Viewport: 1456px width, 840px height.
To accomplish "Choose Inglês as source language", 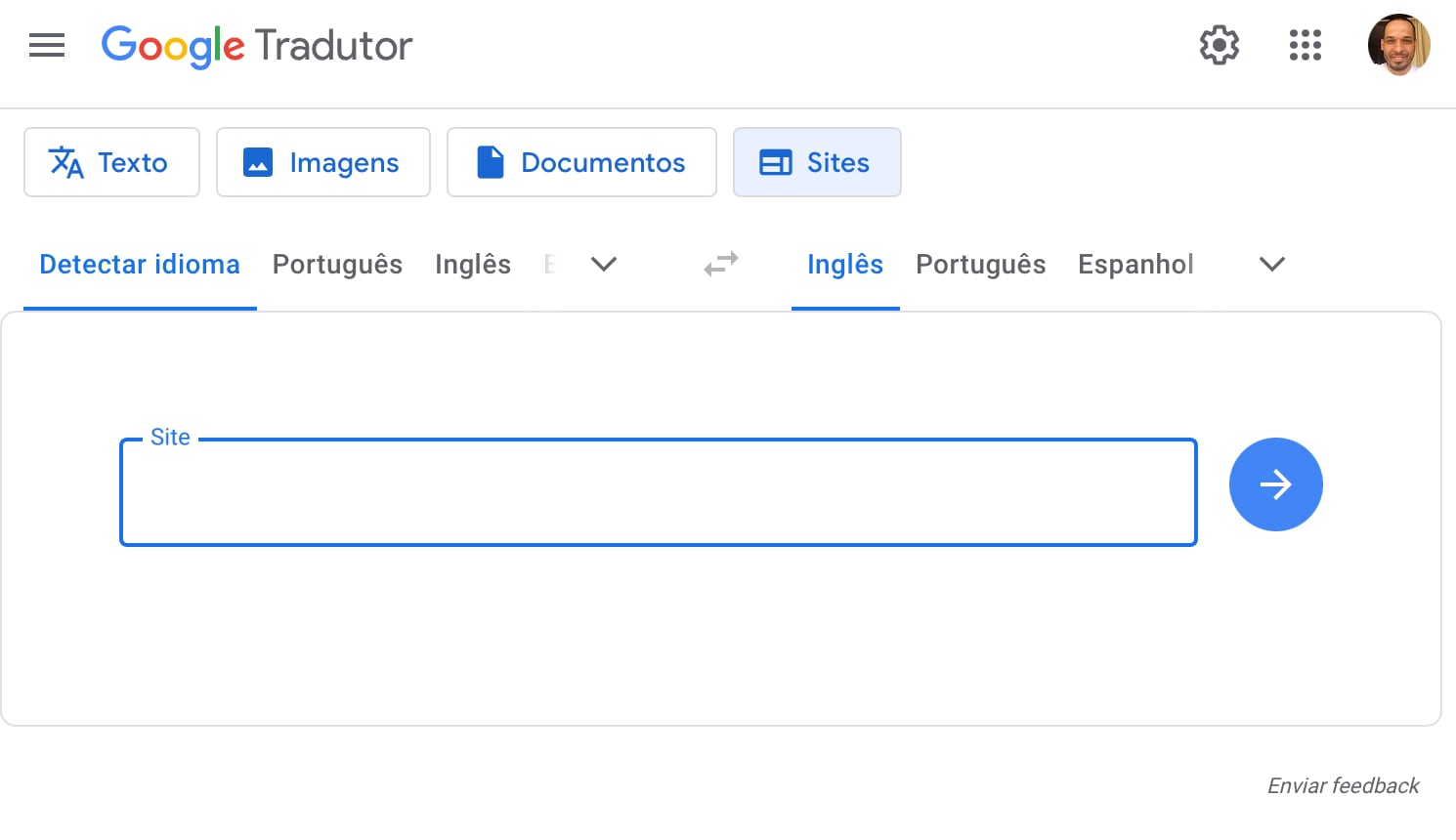I will [473, 265].
